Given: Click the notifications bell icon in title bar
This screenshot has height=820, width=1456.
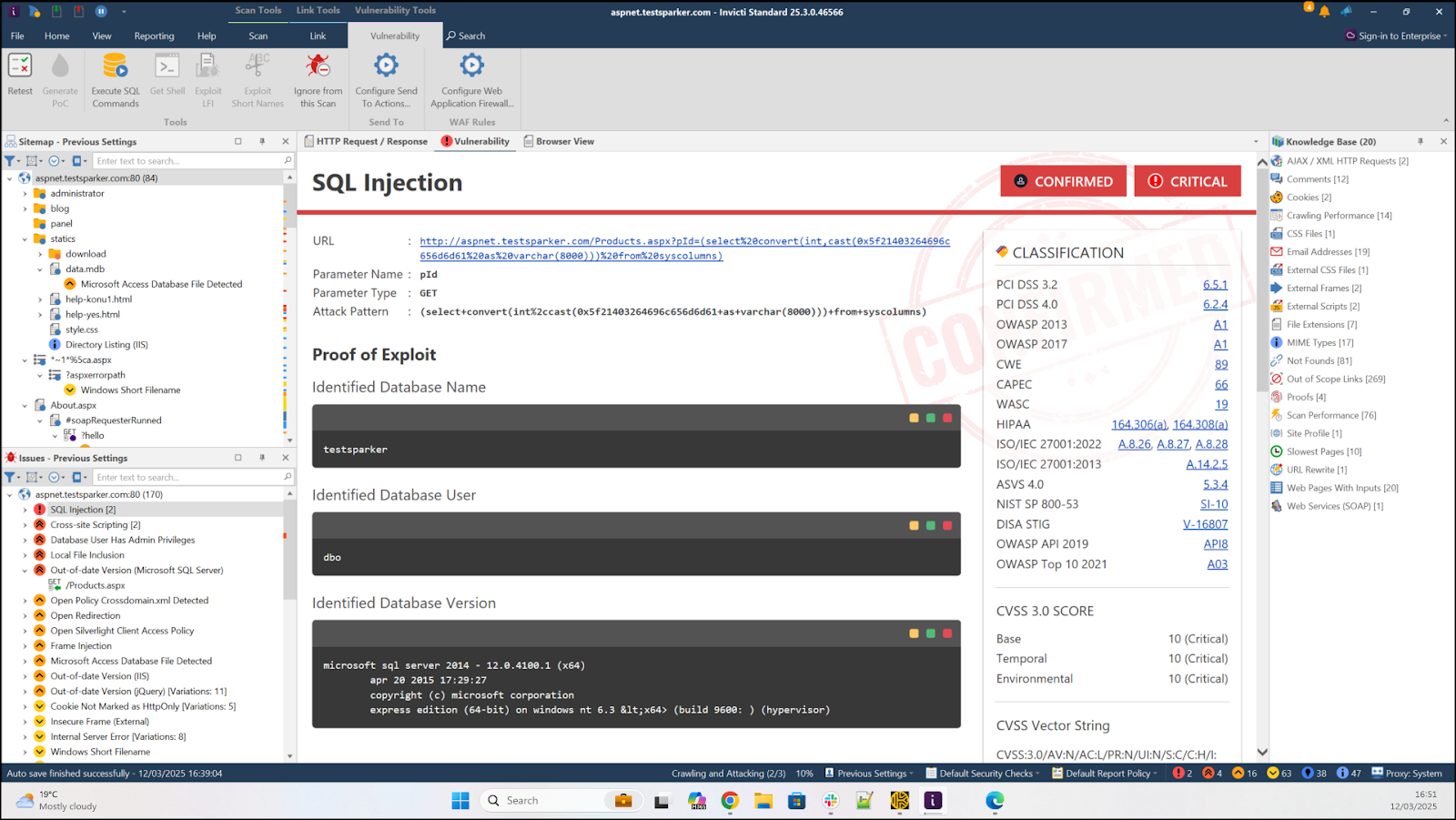Looking at the screenshot, I should pos(1324,12).
